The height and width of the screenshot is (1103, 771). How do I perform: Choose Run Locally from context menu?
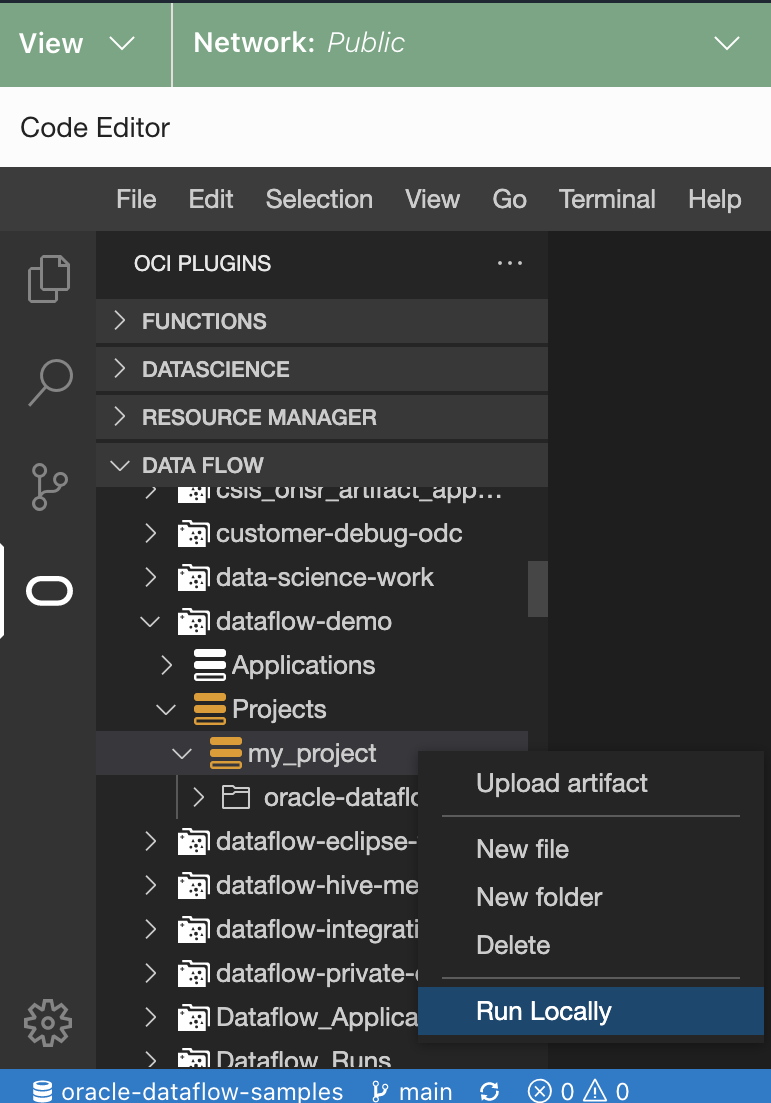pyautogui.click(x=543, y=1011)
